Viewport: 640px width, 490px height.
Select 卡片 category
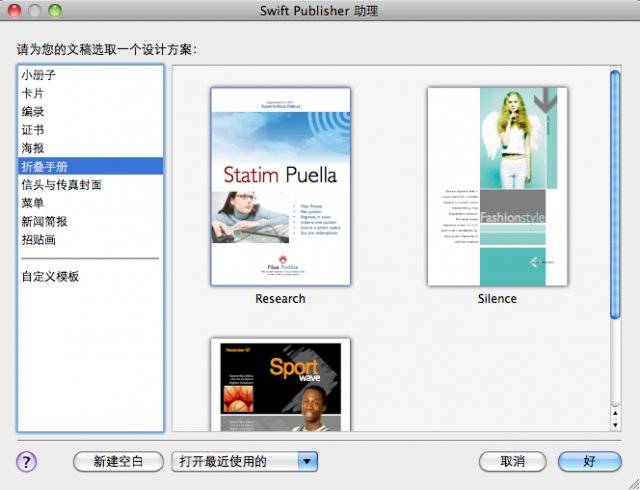32,94
